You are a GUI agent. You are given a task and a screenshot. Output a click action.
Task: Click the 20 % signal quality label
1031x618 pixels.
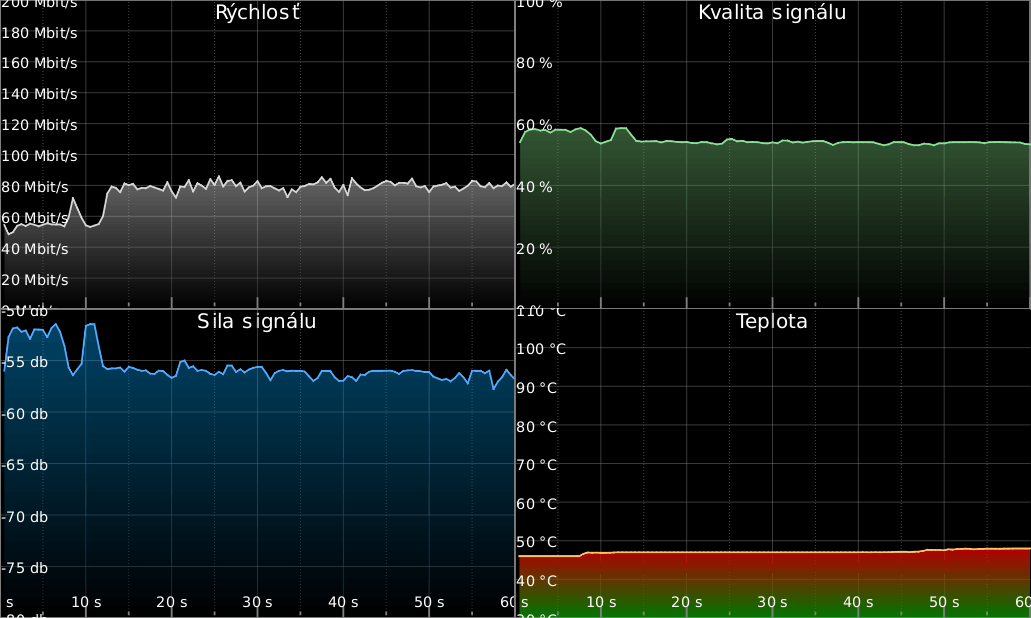535,249
